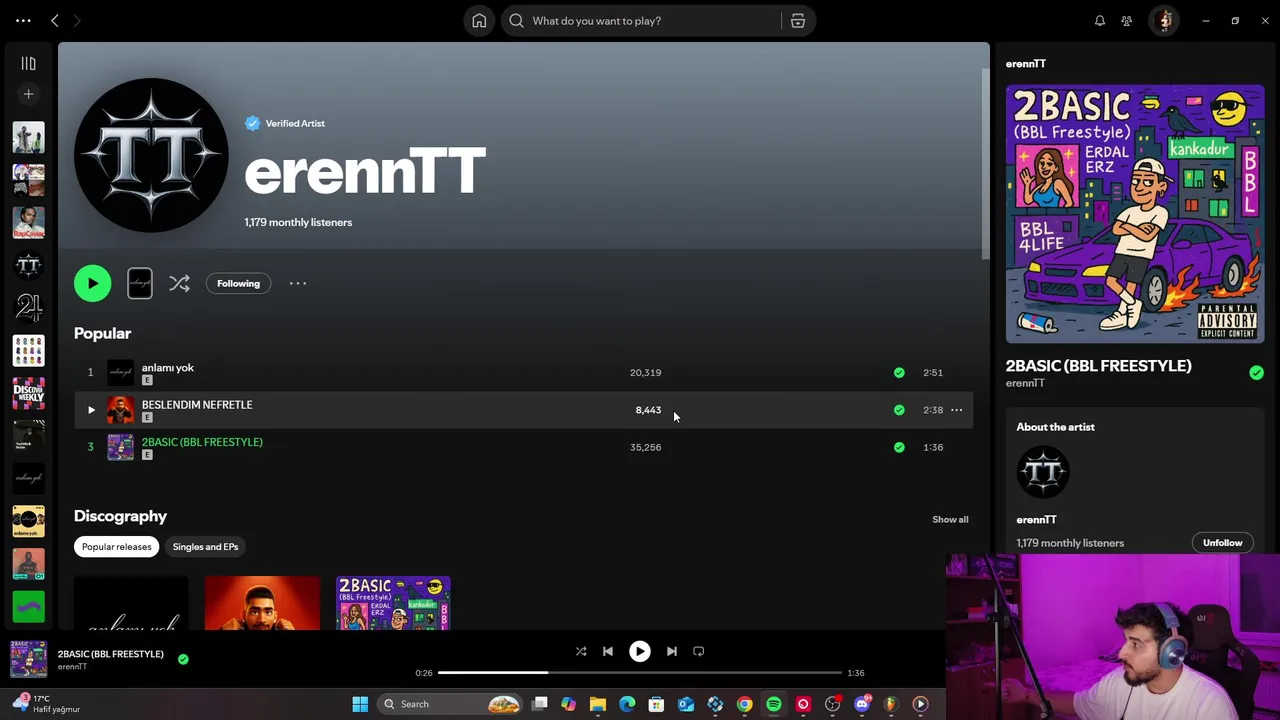Skip to next track

click(672, 651)
